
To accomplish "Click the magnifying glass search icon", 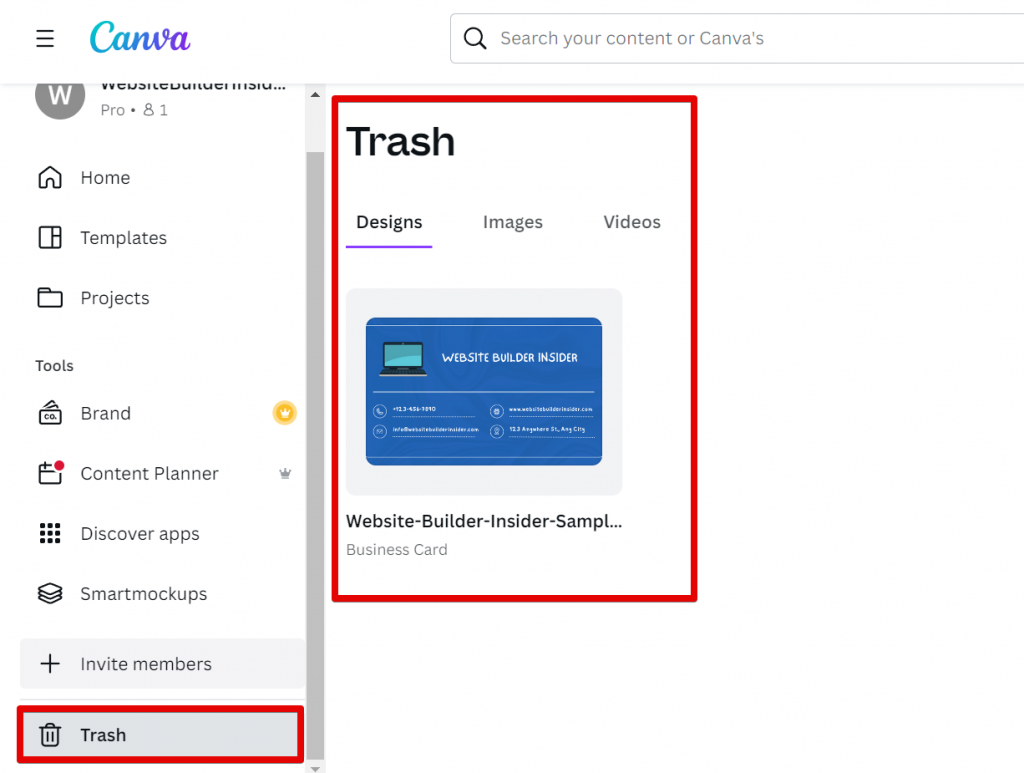I will pos(475,38).
